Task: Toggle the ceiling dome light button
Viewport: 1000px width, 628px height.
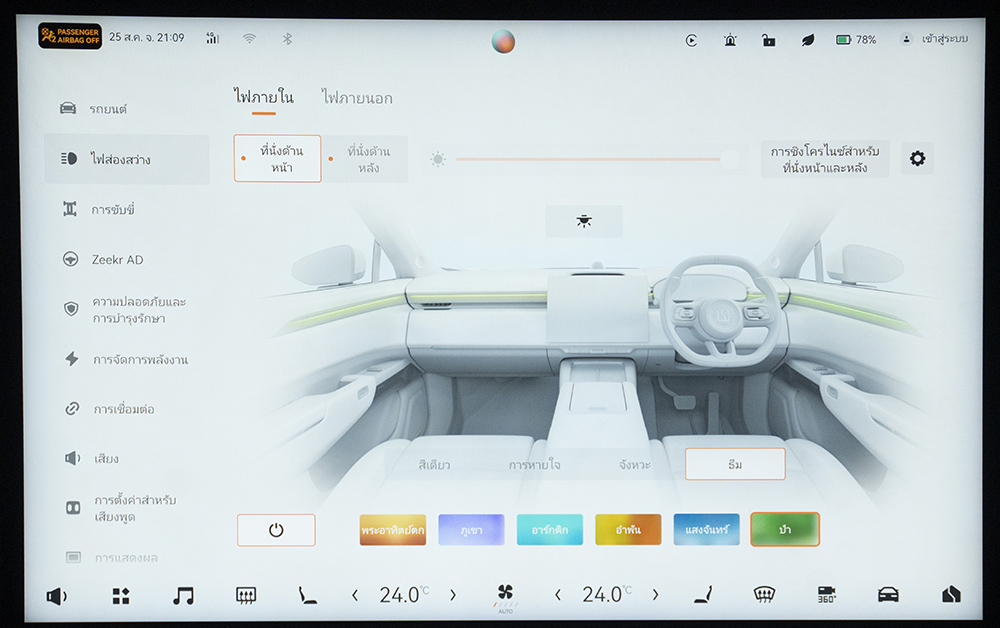Action: coord(584,221)
